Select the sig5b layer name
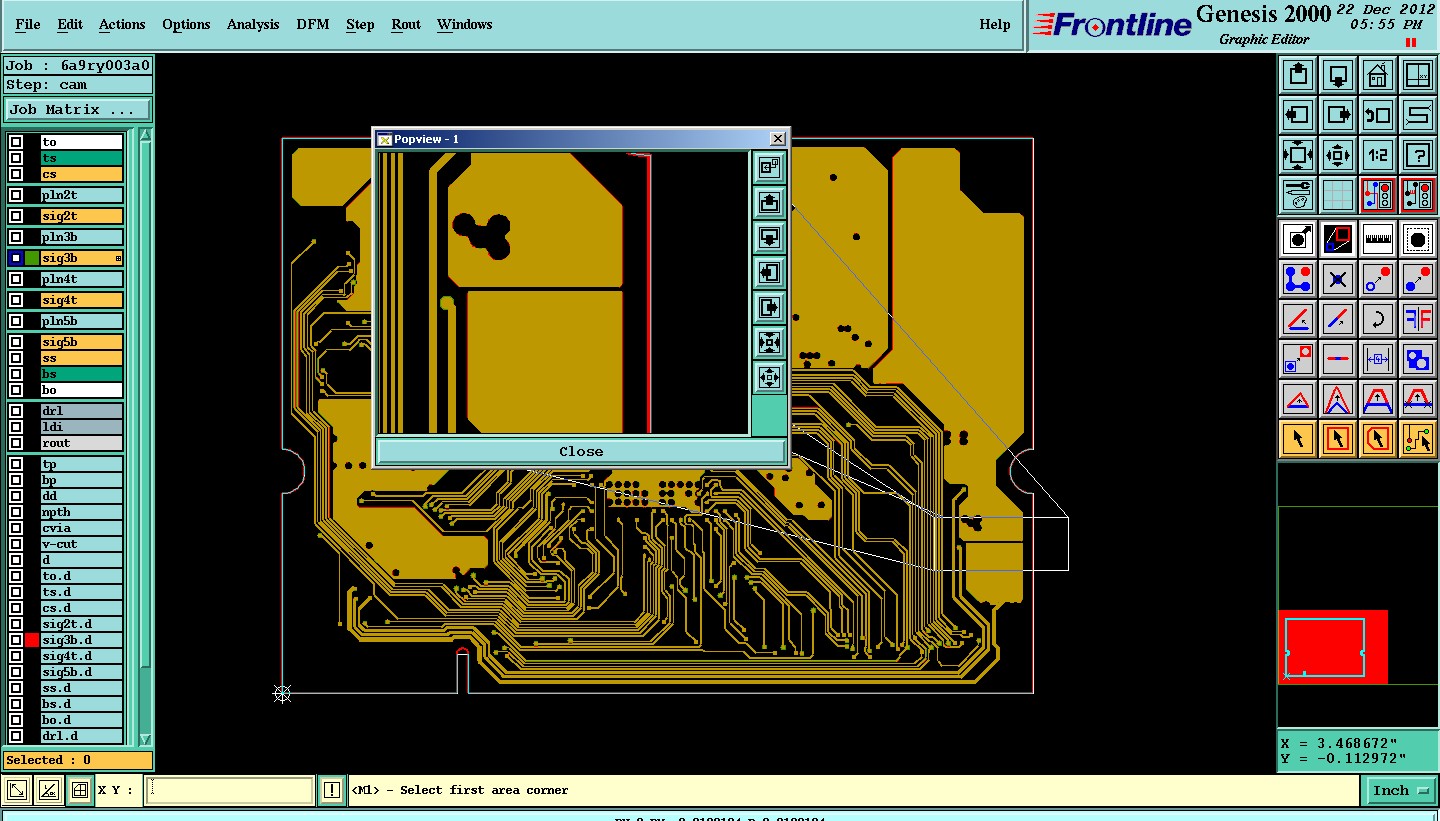1440x821 pixels. [x=82, y=342]
